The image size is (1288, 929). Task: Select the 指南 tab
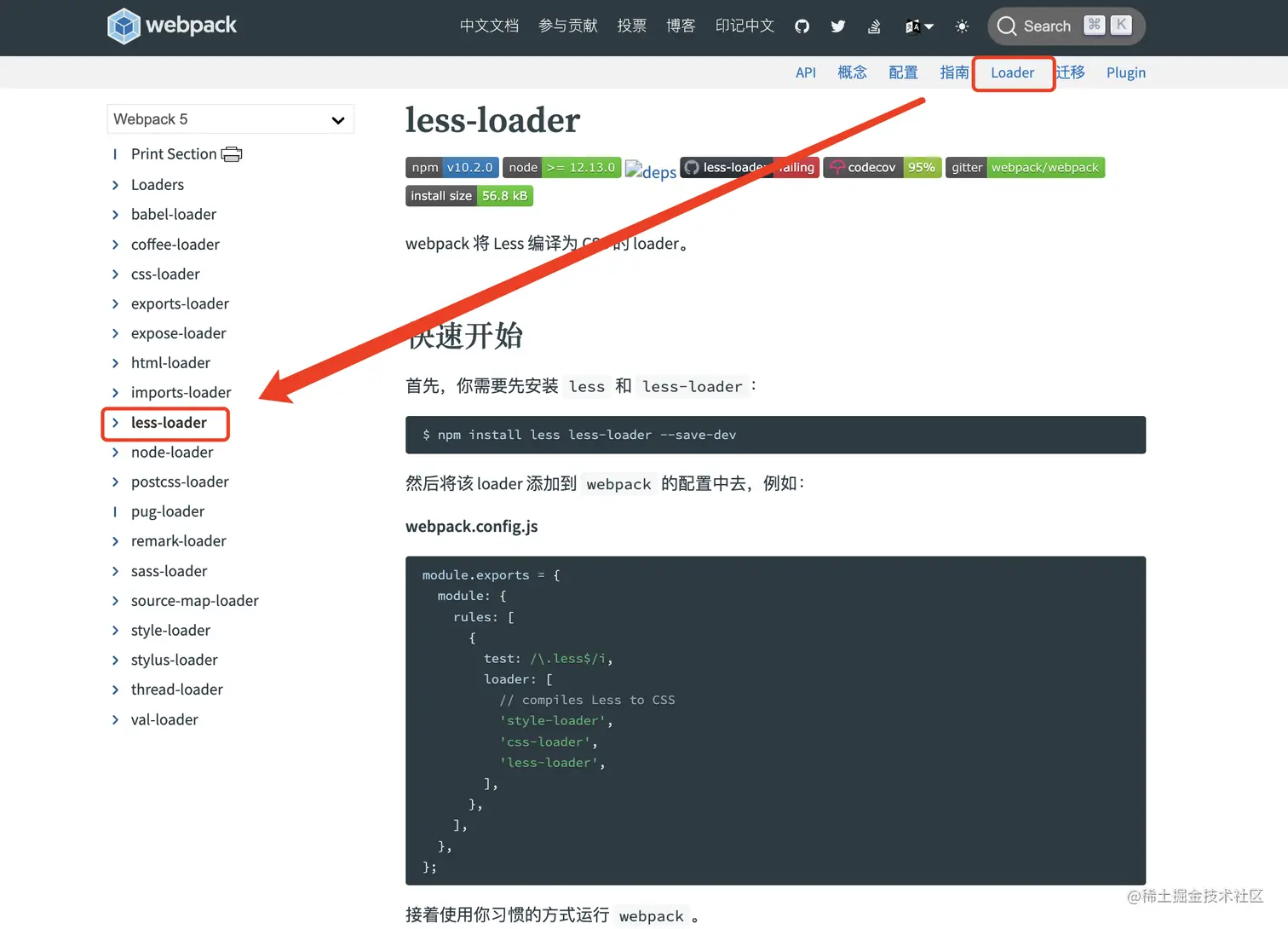tap(954, 72)
